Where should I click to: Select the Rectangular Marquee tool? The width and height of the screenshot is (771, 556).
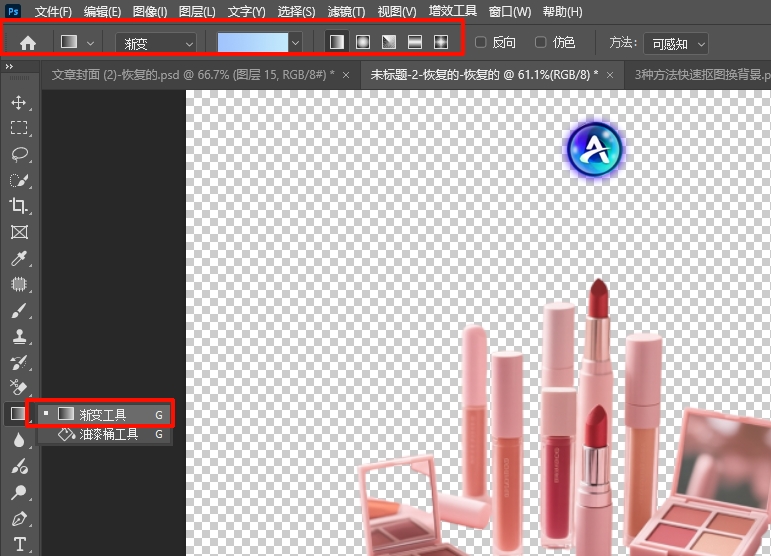click(18, 128)
